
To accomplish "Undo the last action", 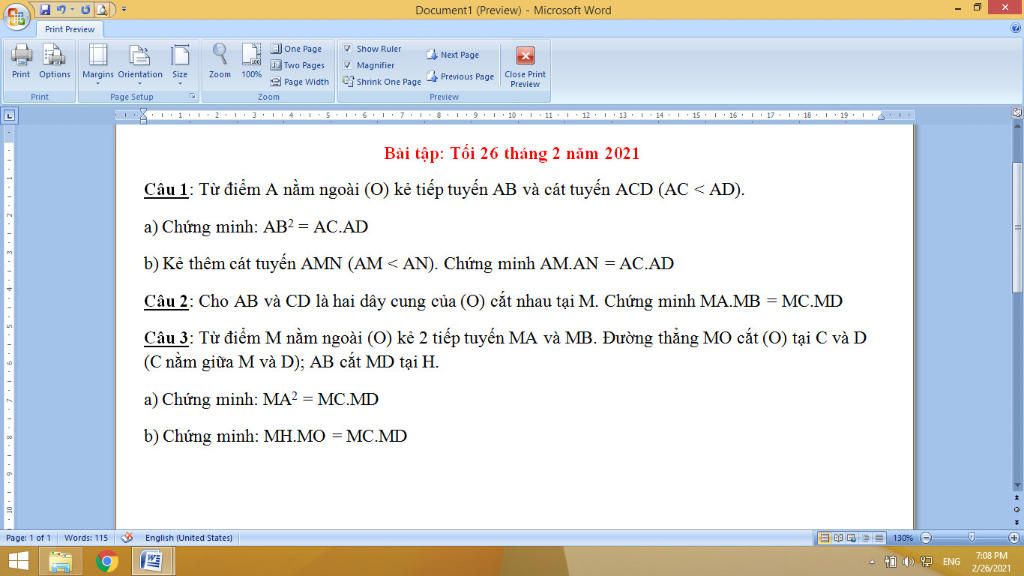I will (61, 10).
